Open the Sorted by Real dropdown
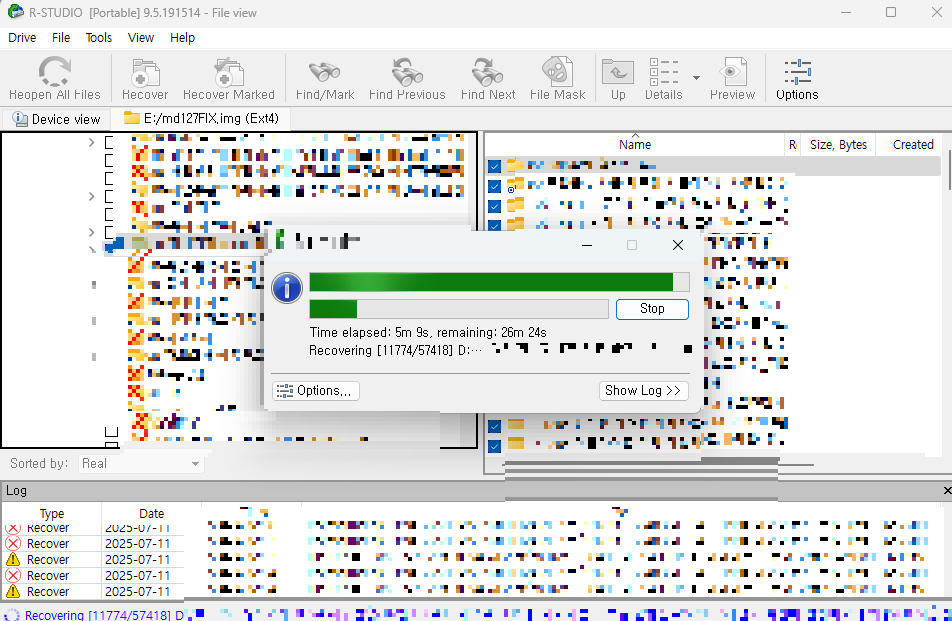Screen dimensions: 952x621 click(x=141, y=464)
